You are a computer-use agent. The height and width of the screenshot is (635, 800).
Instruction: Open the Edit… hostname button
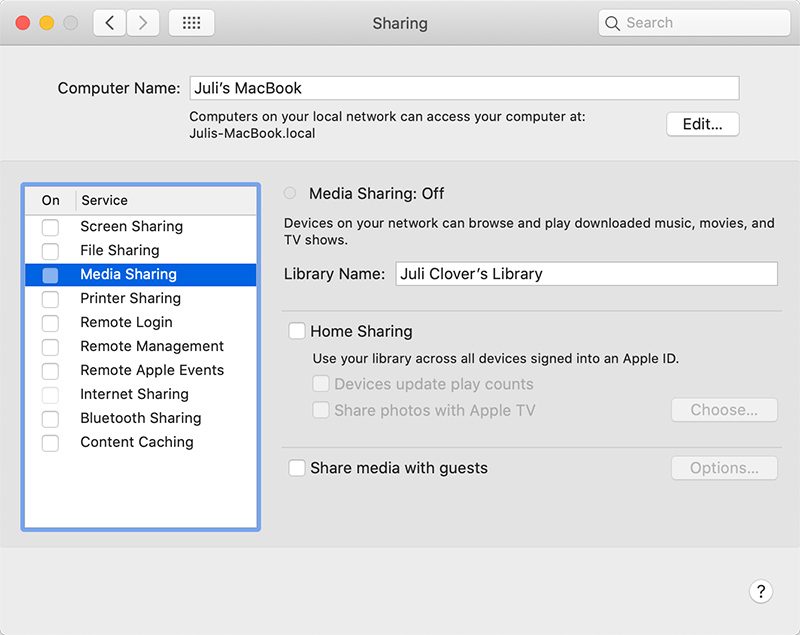click(x=703, y=124)
